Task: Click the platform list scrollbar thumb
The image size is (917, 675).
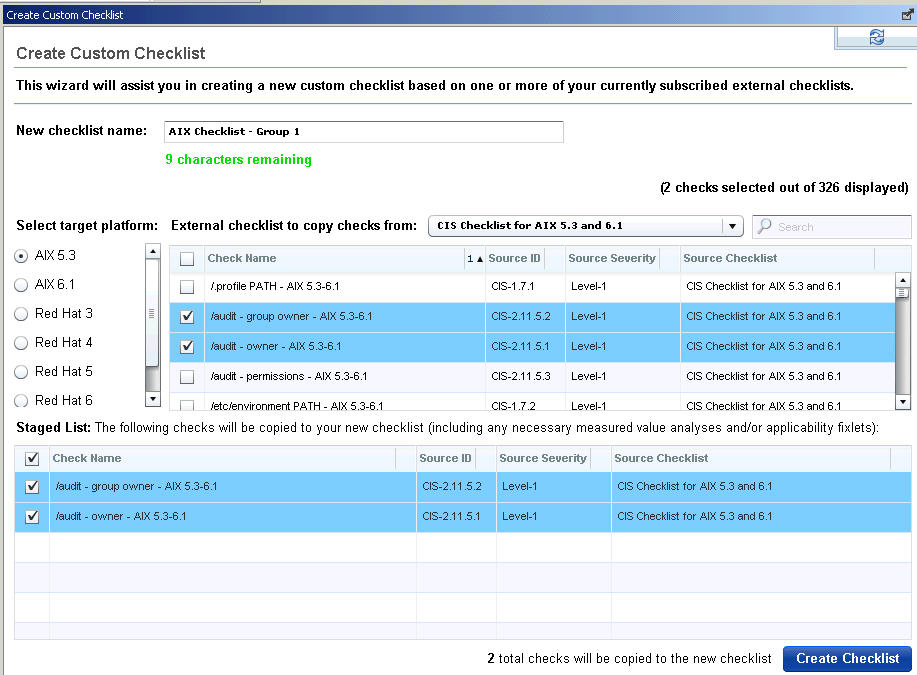Action: pos(152,313)
